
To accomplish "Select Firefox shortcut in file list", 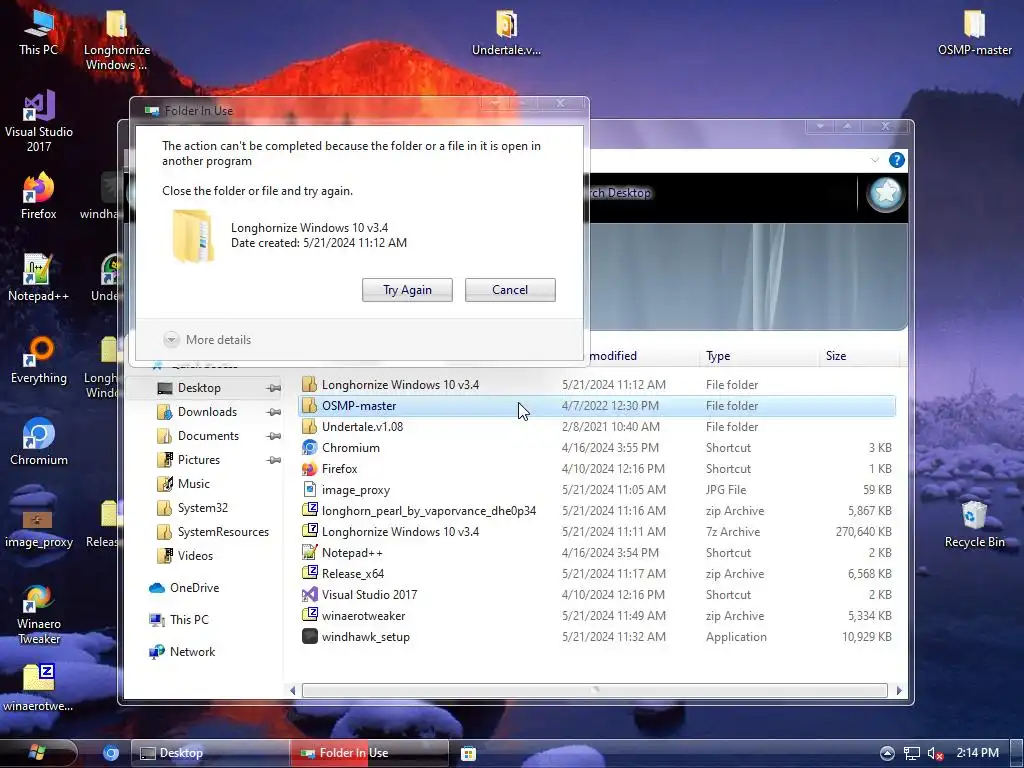I will 597,469.
